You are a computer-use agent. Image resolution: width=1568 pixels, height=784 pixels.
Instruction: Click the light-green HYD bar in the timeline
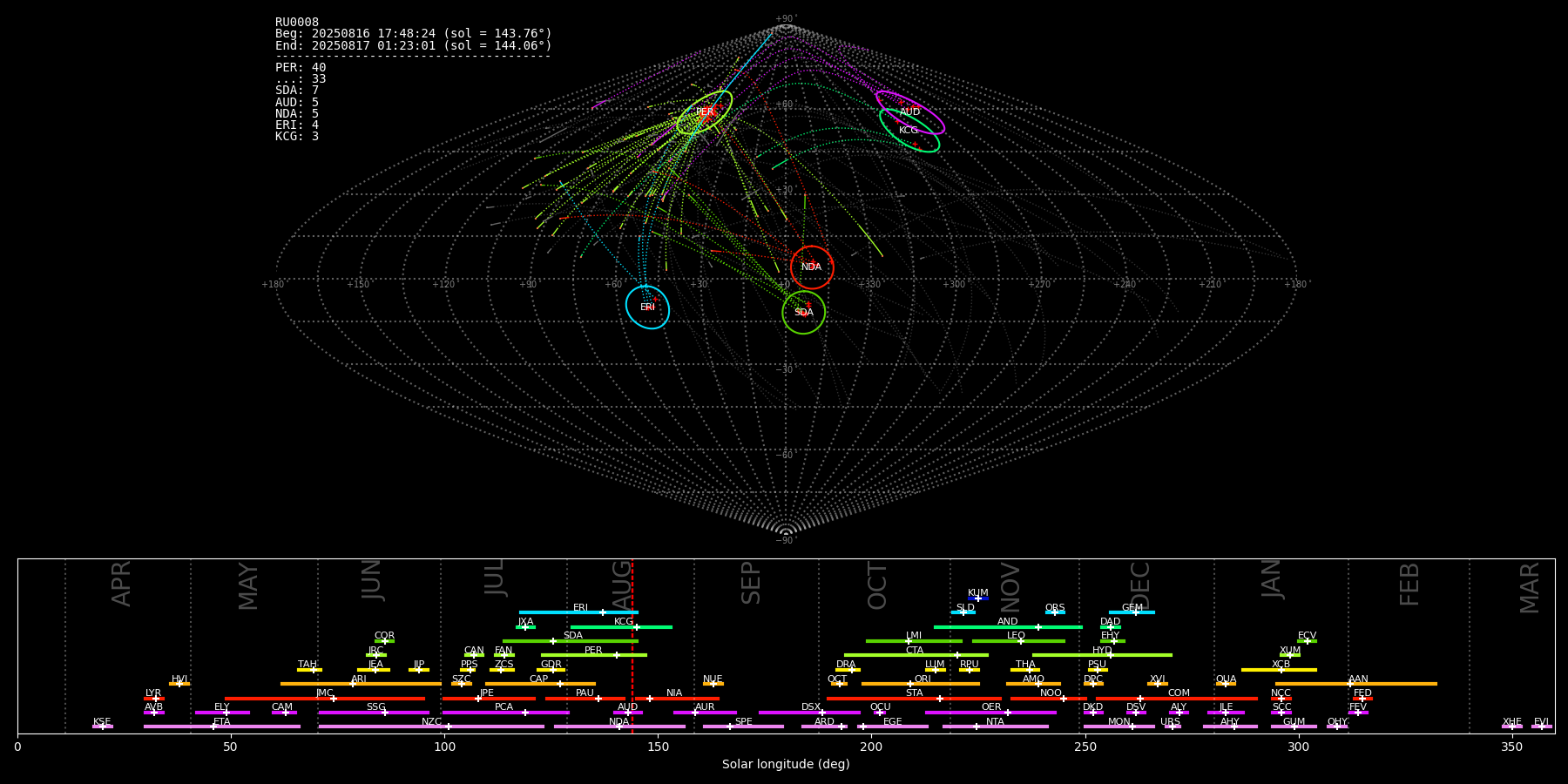pyautogui.click(x=1102, y=655)
